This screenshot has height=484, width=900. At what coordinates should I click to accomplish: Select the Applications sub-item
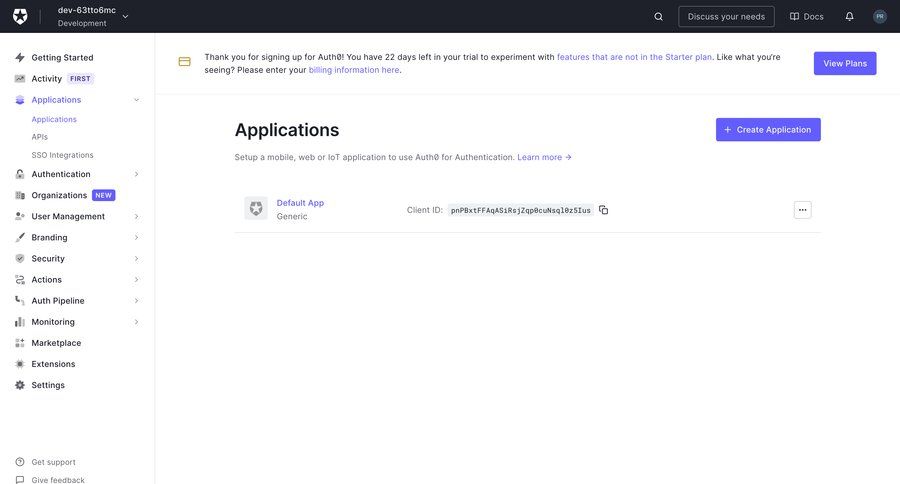point(54,119)
